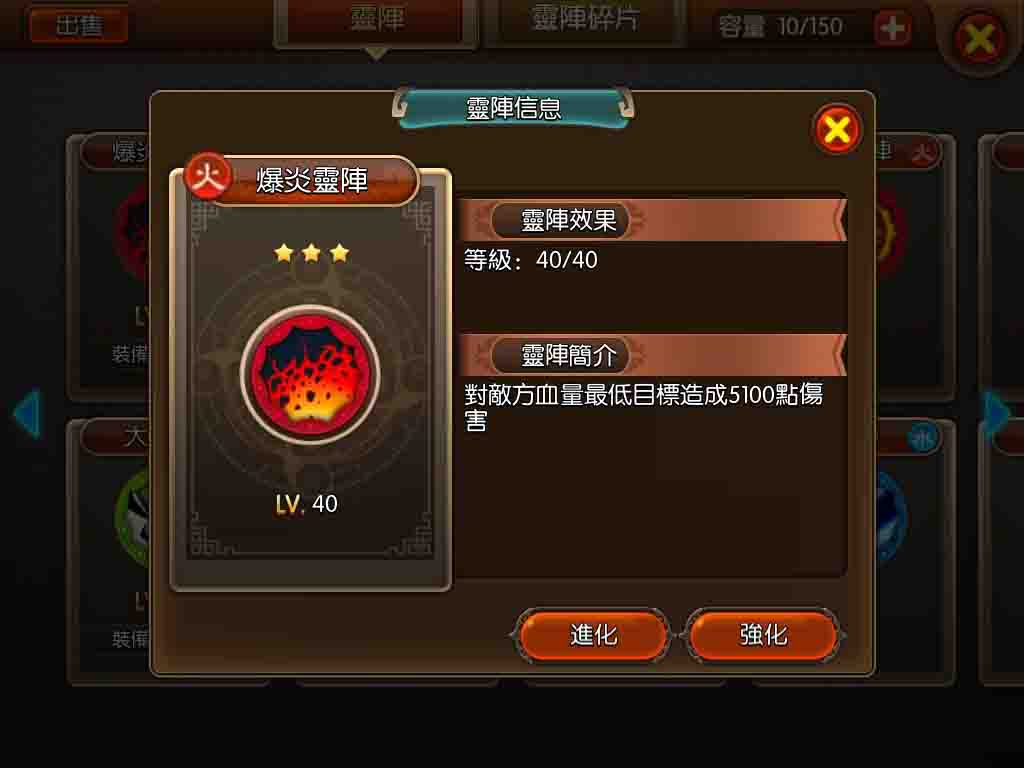Click the 爆炎靈陣 name banner

(x=312, y=180)
